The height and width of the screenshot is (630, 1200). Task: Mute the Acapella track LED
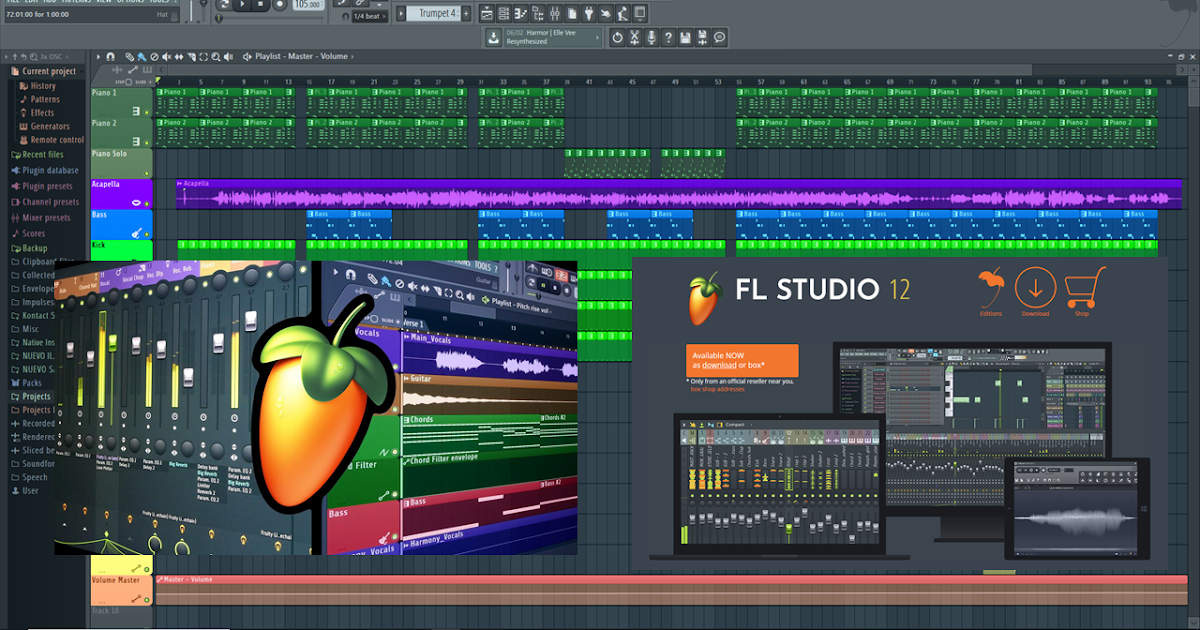(x=147, y=204)
